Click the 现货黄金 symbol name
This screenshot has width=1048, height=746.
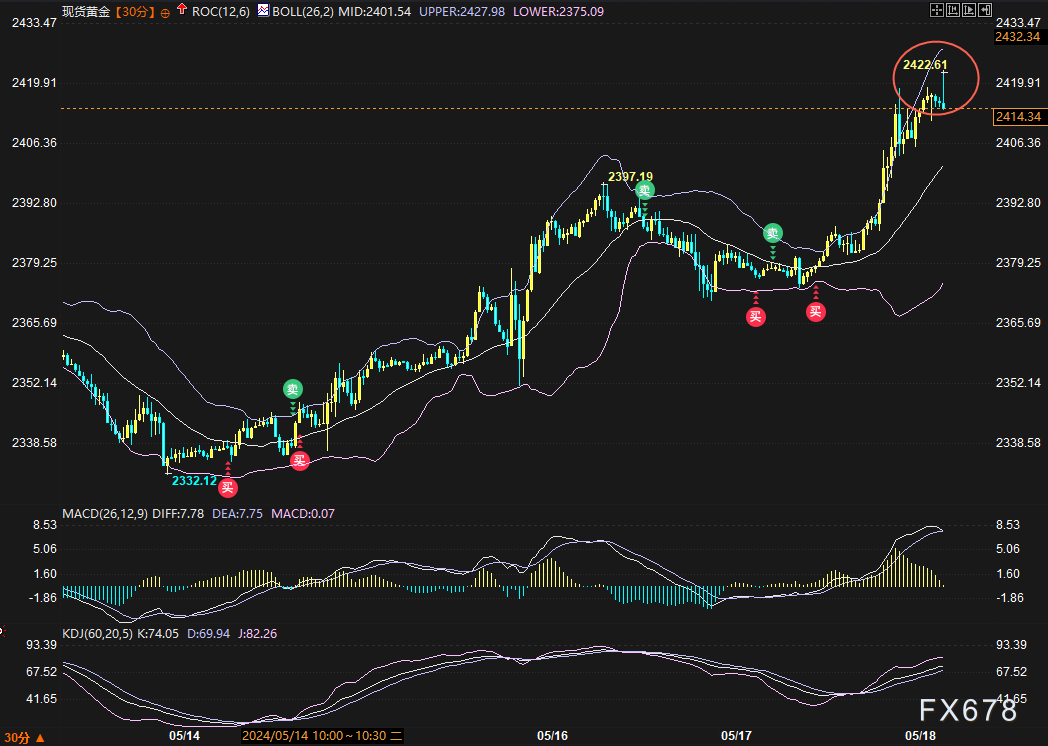(85, 12)
